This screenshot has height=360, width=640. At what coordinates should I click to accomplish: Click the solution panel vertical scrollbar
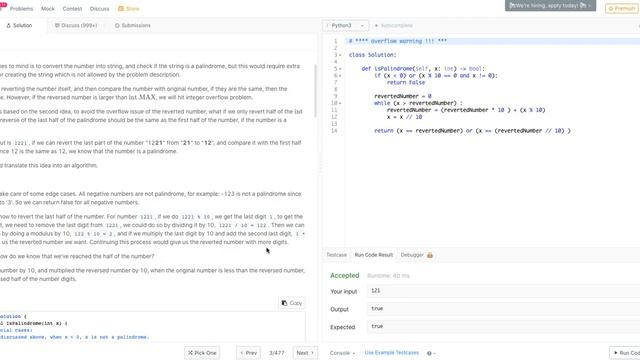[315, 91]
